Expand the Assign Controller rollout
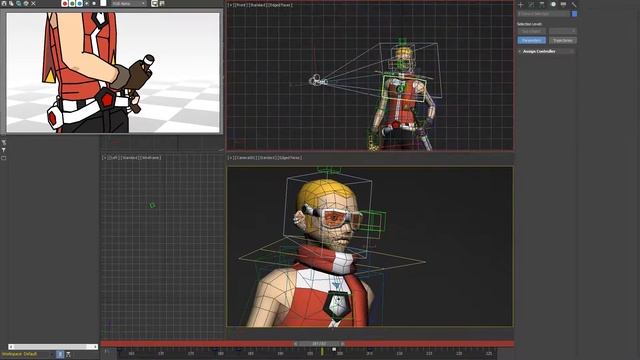Screen dimensions: 640x360 [546, 51]
